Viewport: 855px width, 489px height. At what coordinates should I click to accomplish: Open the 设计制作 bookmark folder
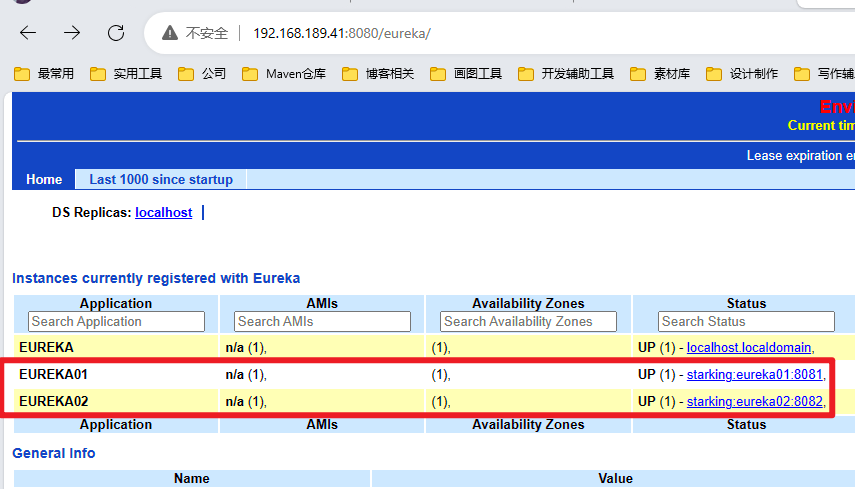(742, 74)
